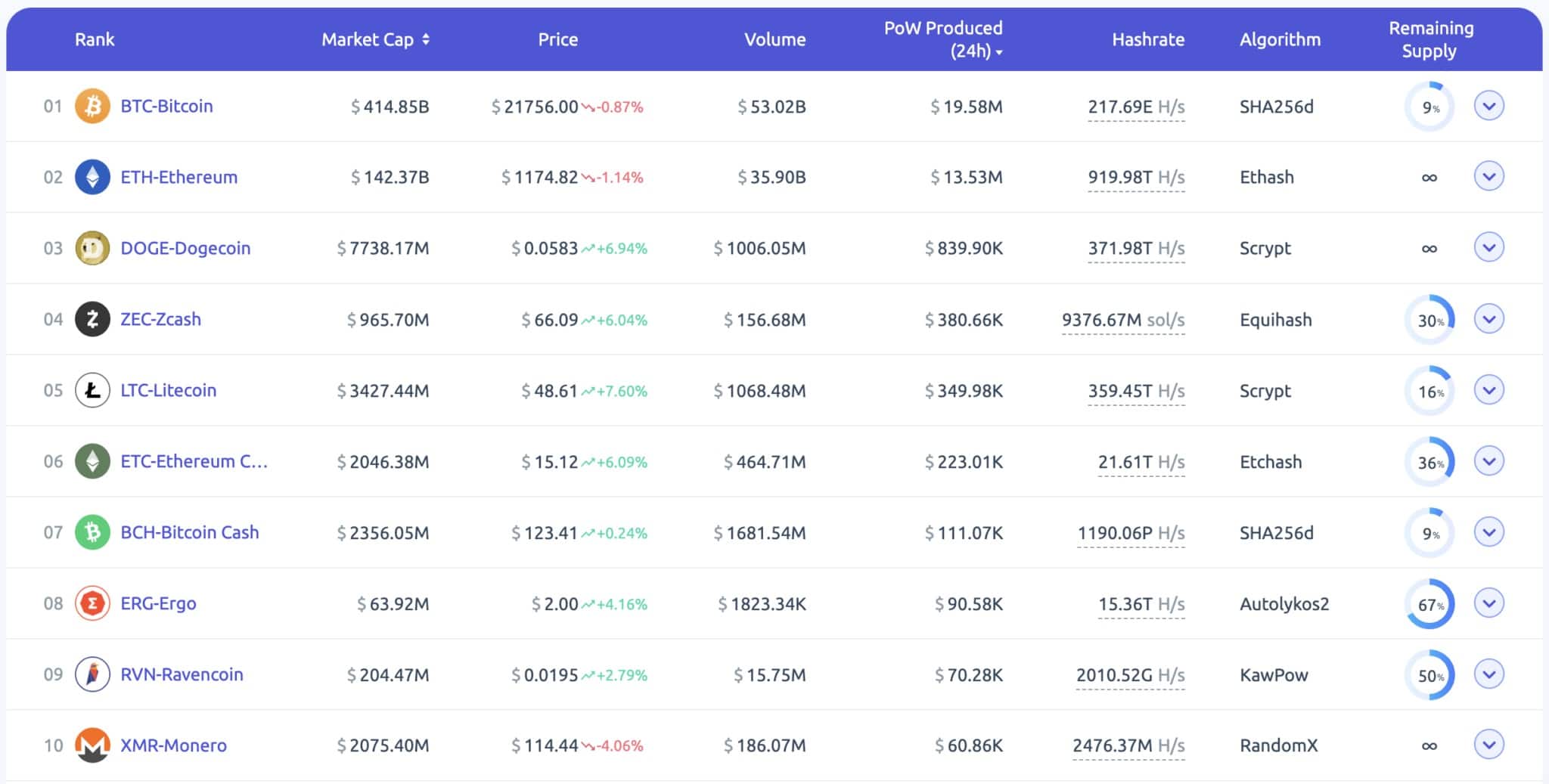Click Bitcoin Cash's 9% supply ring
Image resolution: width=1549 pixels, height=784 pixels.
[1429, 533]
